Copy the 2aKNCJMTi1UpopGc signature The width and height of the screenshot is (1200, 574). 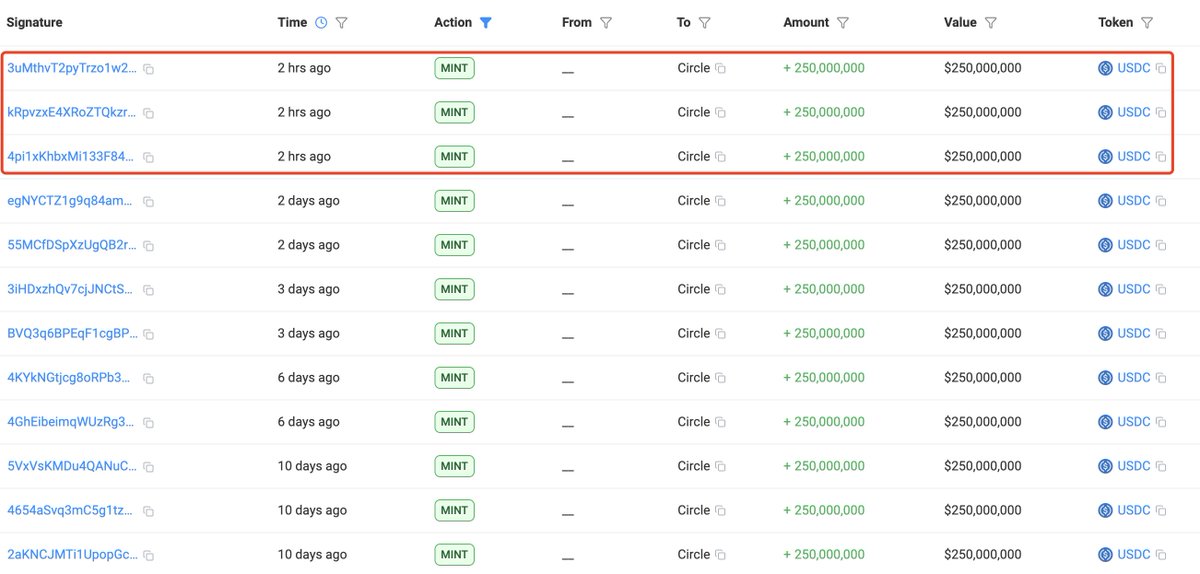(148, 555)
